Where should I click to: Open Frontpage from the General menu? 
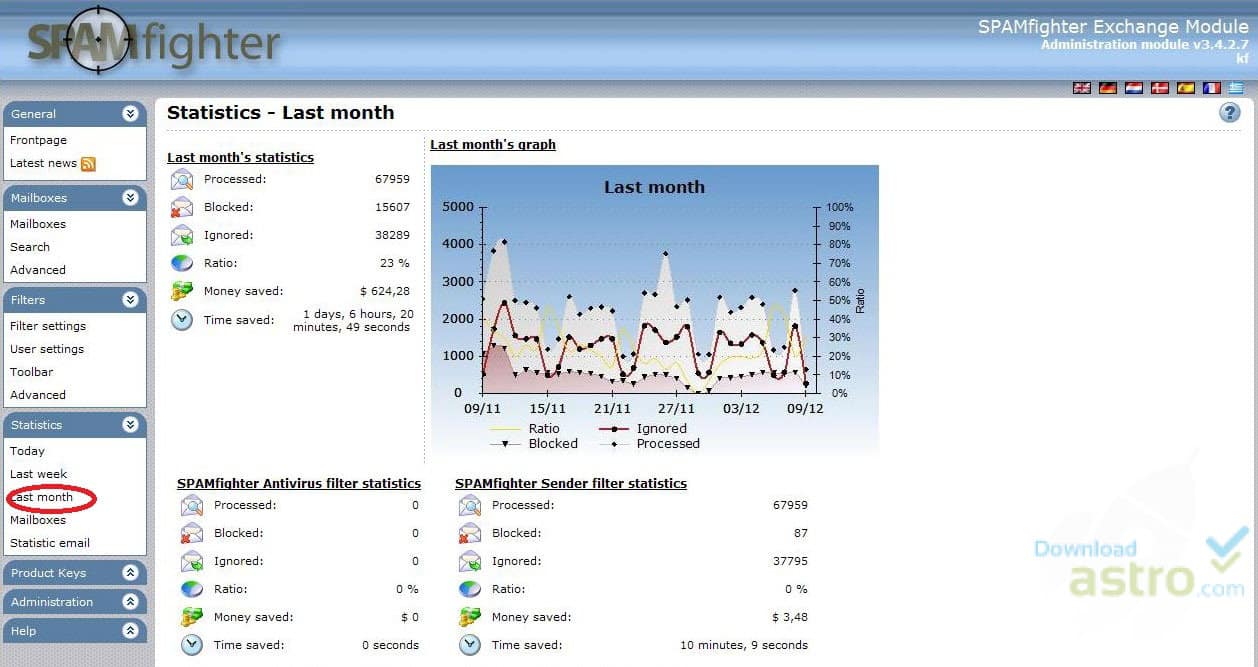(38, 140)
